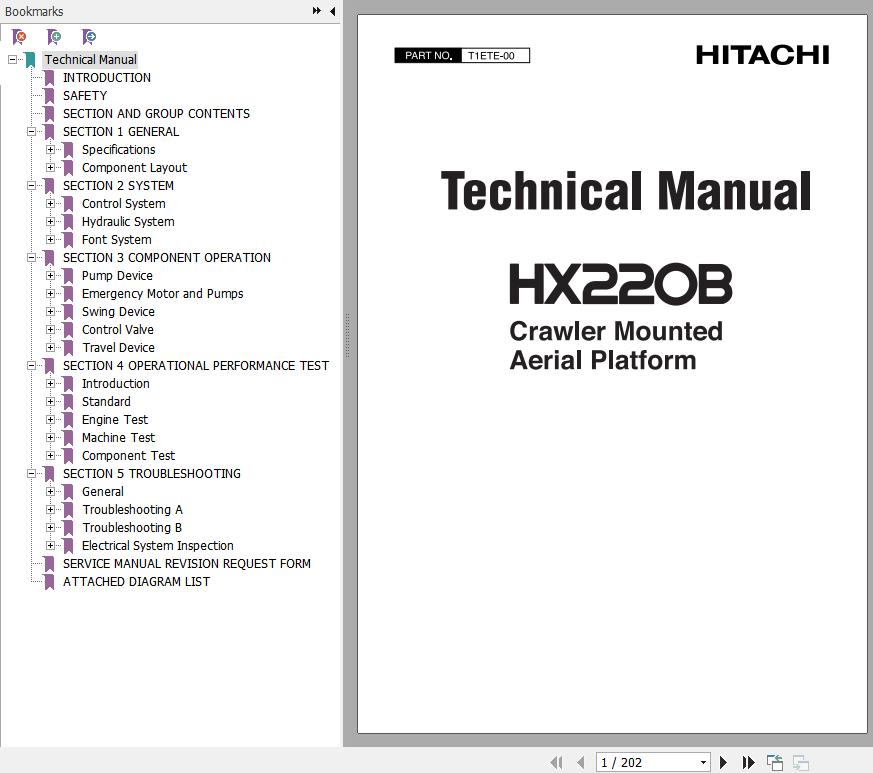Open the Troubleshooting B bookmark
This screenshot has width=873, height=773.
[132, 527]
